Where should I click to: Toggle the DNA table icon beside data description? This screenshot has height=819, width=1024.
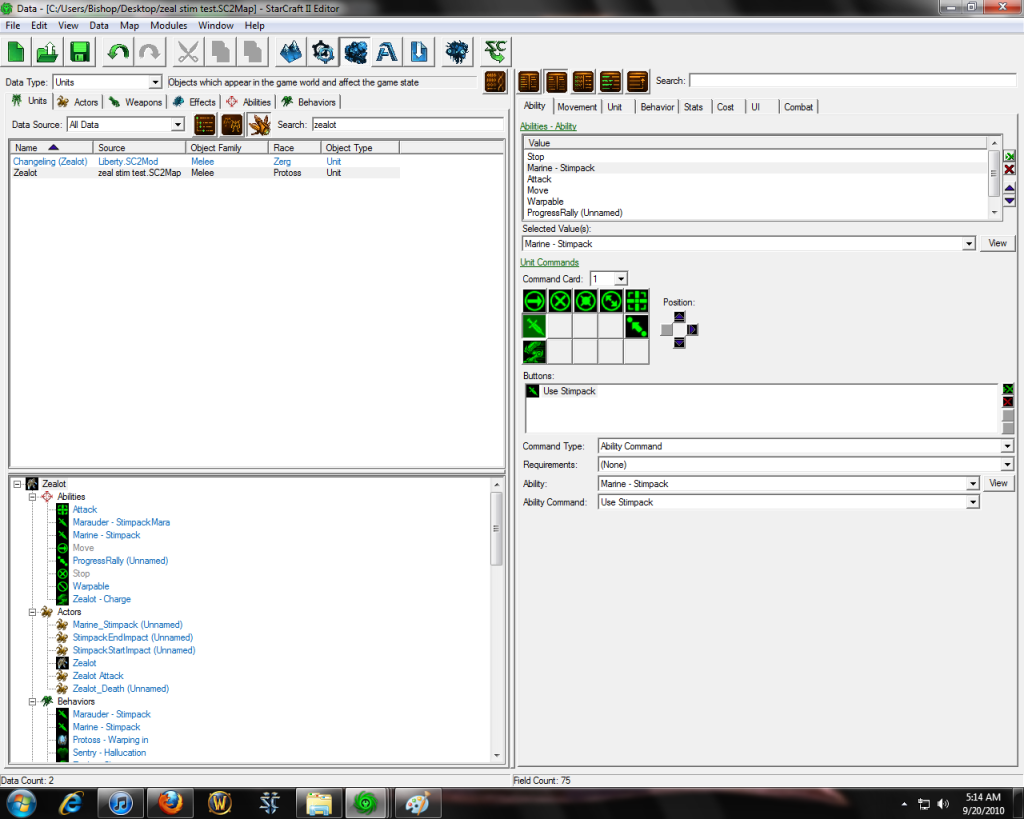click(496, 82)
